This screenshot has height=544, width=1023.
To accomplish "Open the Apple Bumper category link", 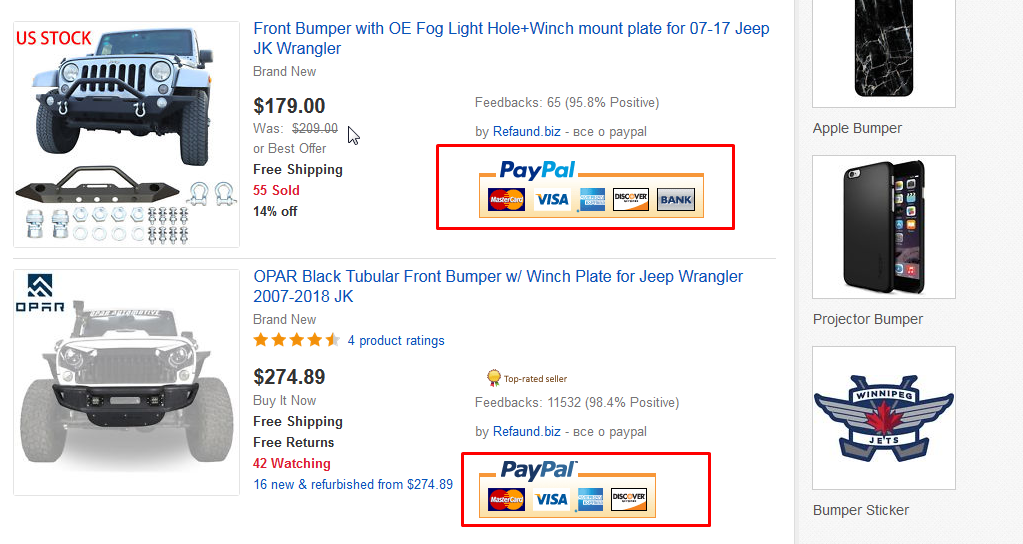I will (x=857, y=128).
